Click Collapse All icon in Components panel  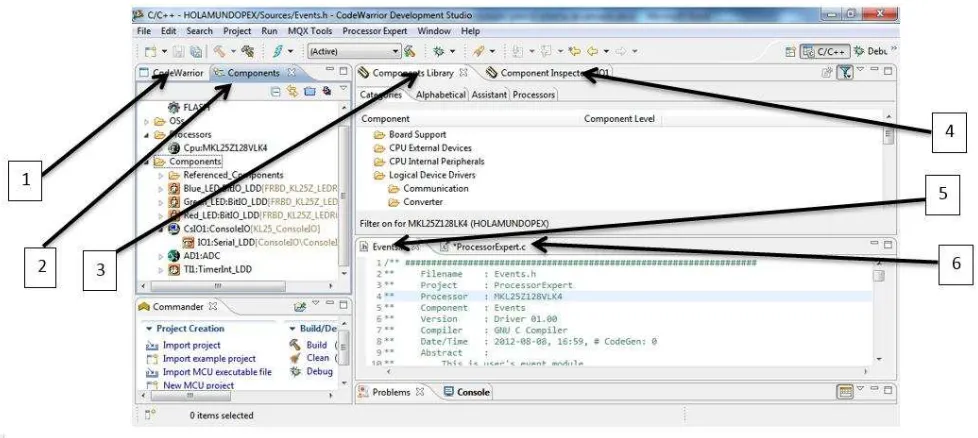click(x=275, y=91)
